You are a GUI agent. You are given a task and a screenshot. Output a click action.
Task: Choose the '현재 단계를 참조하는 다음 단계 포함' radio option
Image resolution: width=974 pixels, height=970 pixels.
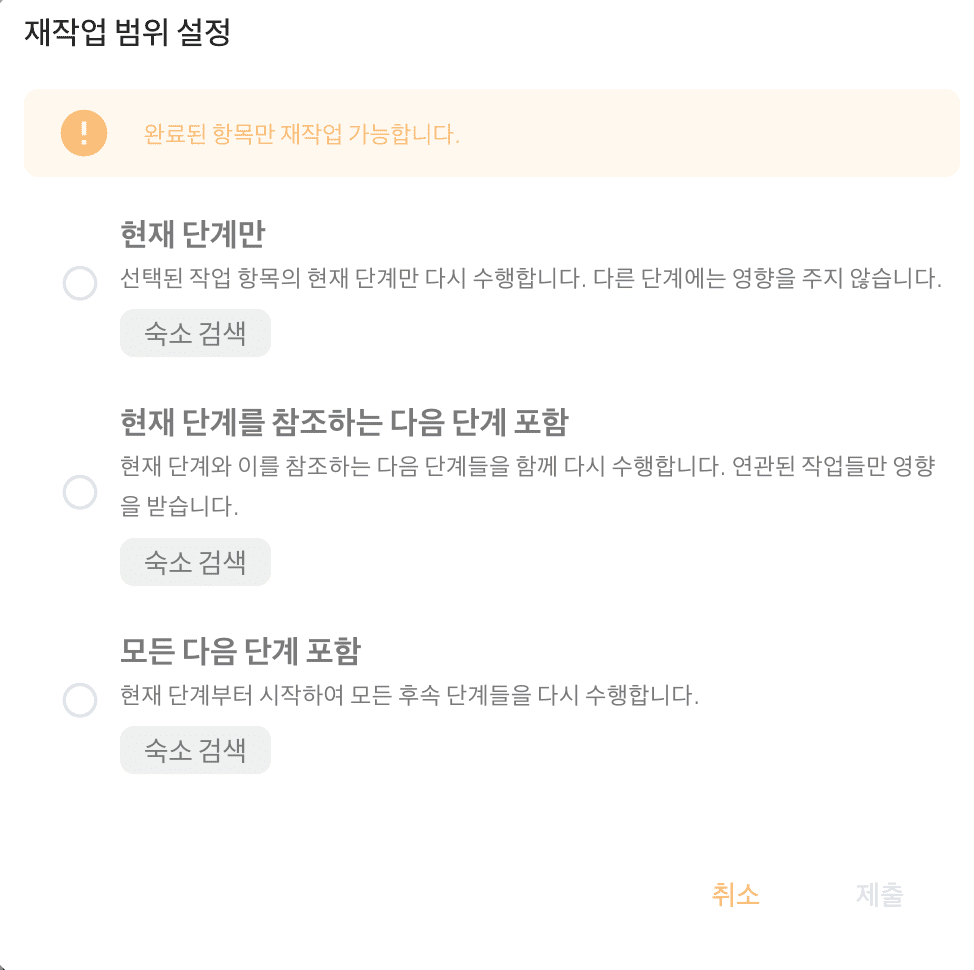coord(80,492)
